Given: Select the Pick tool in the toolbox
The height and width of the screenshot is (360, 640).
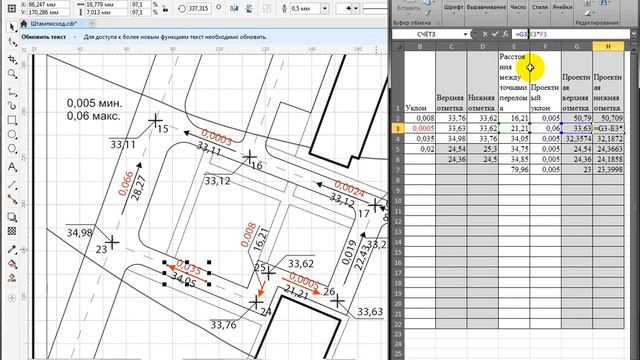Looking at the screenshot, I should (12, 27).
